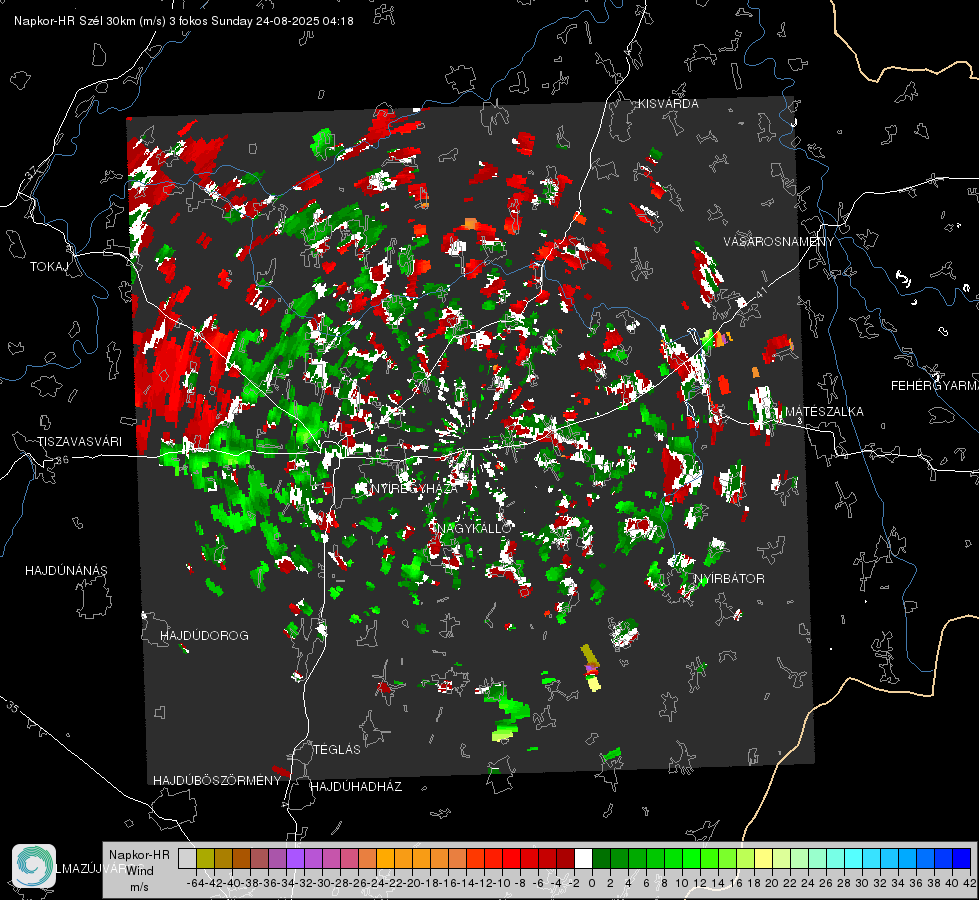Select the white zero-value legend swatch

tap(583, 858)
